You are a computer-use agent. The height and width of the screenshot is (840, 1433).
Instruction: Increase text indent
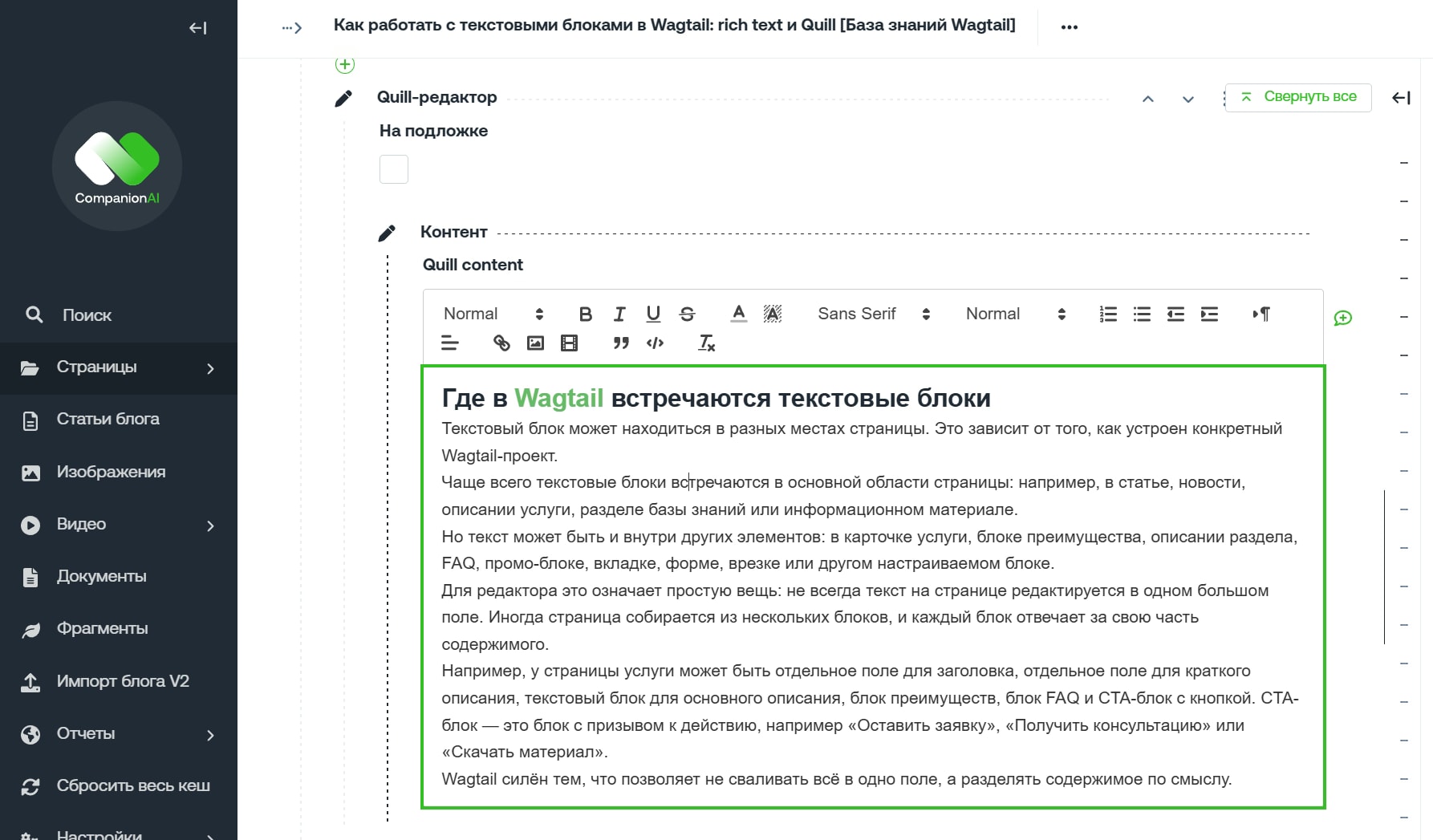coord(1209,314)
